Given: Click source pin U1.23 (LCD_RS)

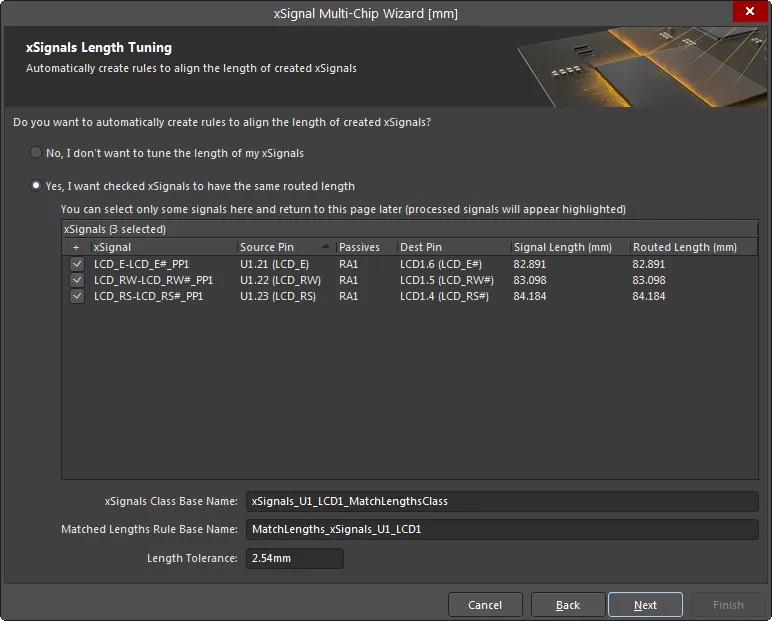Looking at the screenshot, I should pos(278,296).
